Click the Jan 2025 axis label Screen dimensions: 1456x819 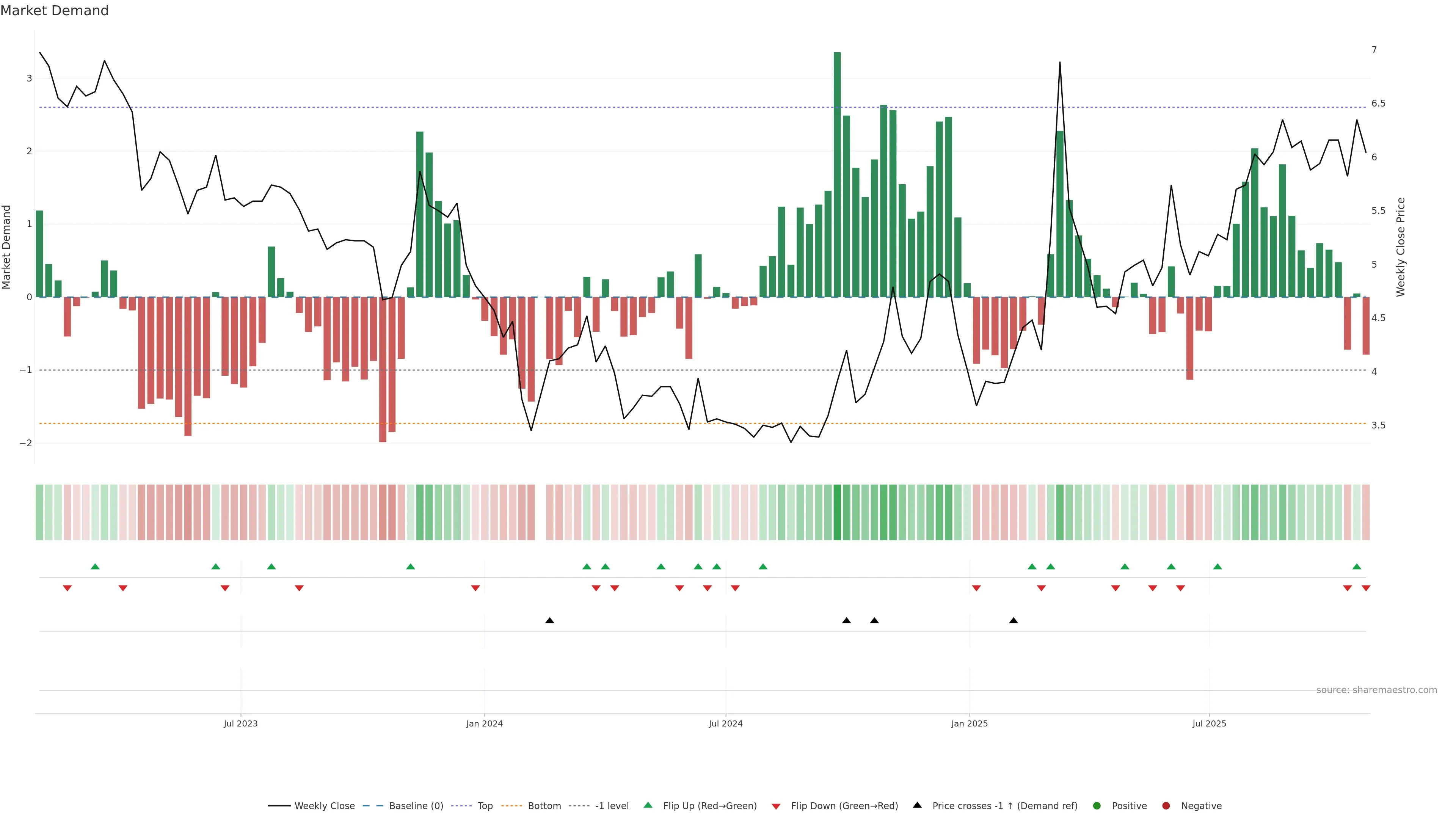pos(970,723)
